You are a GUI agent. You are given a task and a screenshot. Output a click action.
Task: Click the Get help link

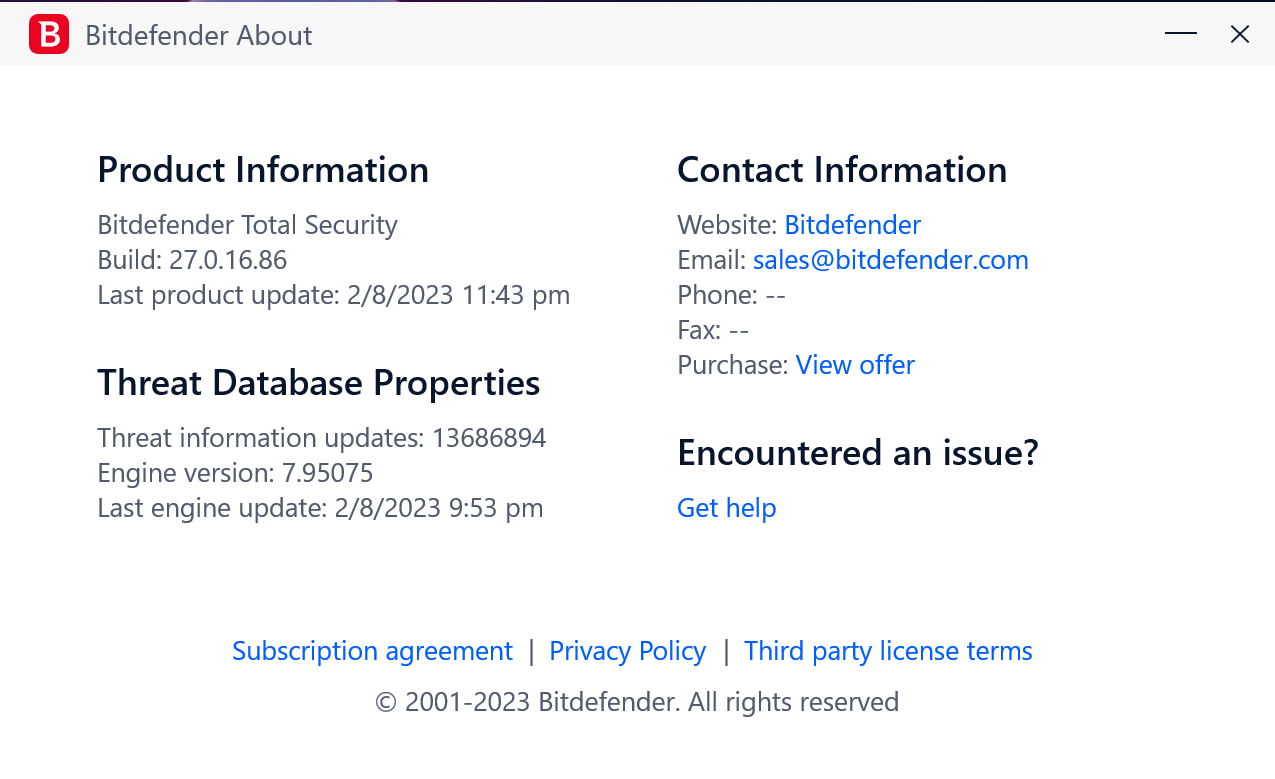(727, 508)
